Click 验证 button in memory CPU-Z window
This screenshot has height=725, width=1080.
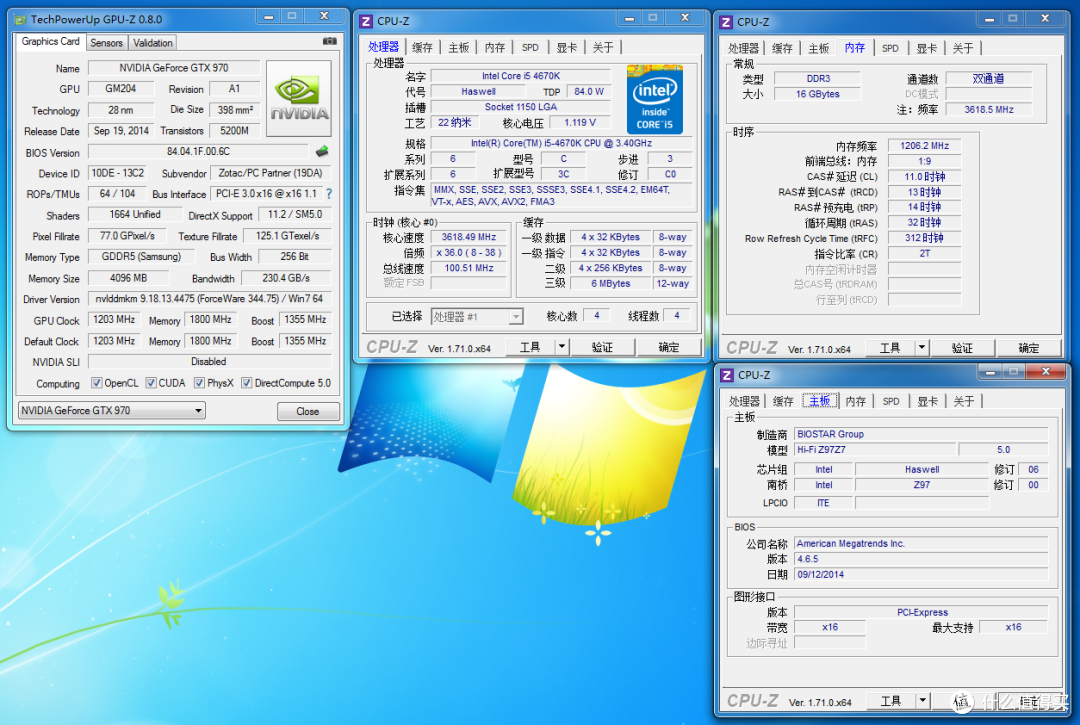tap(962, 348)
